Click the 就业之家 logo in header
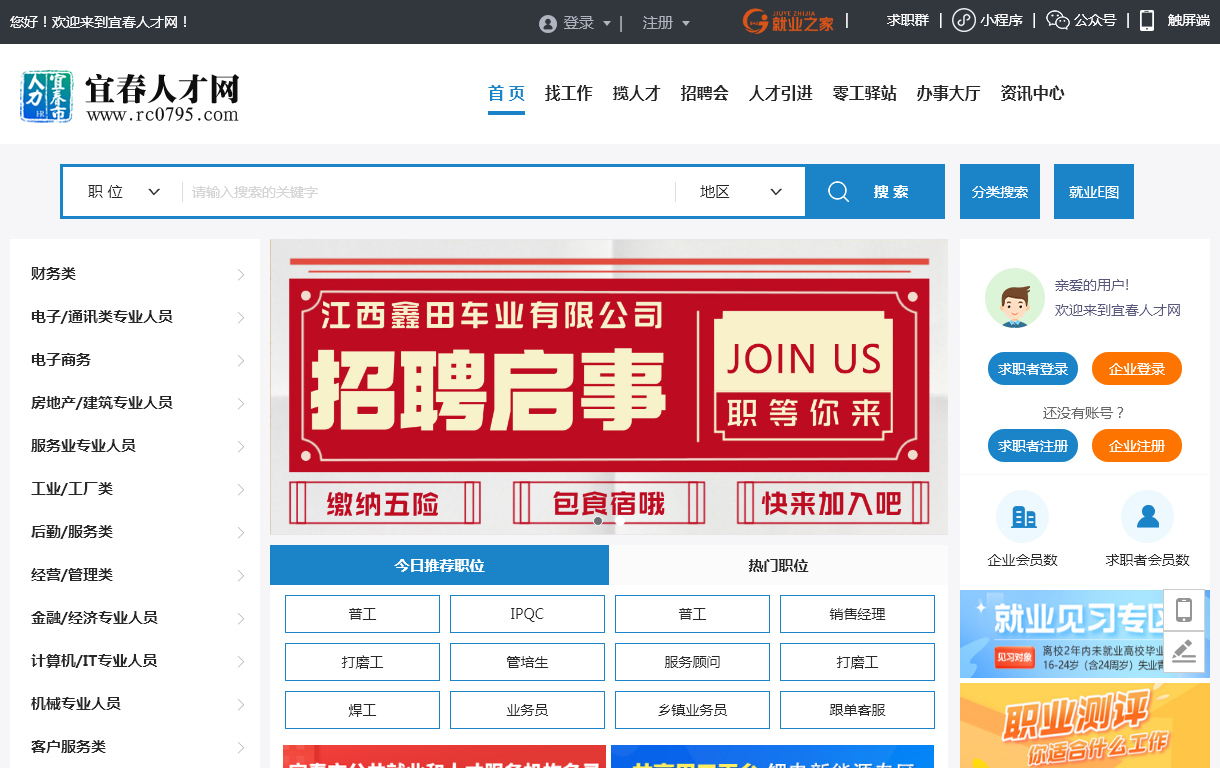Screen dimensions: 1220x768 pos(788,21)
